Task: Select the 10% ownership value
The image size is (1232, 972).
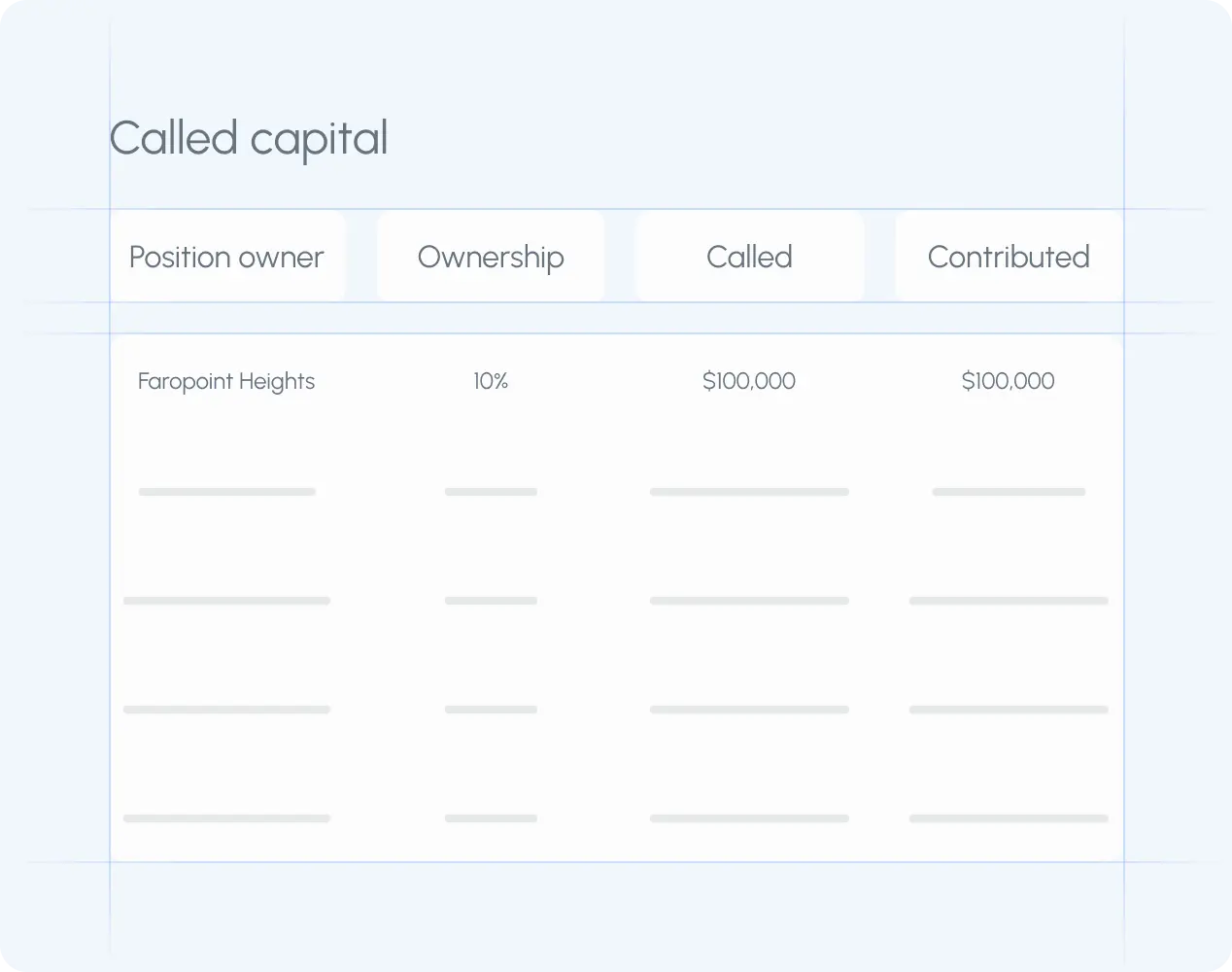Action: [x=491, y=381]
